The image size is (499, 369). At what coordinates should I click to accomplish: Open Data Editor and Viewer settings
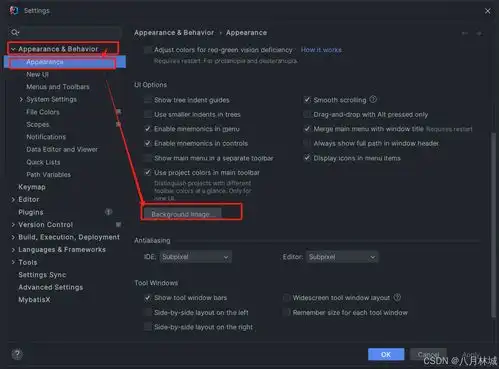tap(62, 149)
